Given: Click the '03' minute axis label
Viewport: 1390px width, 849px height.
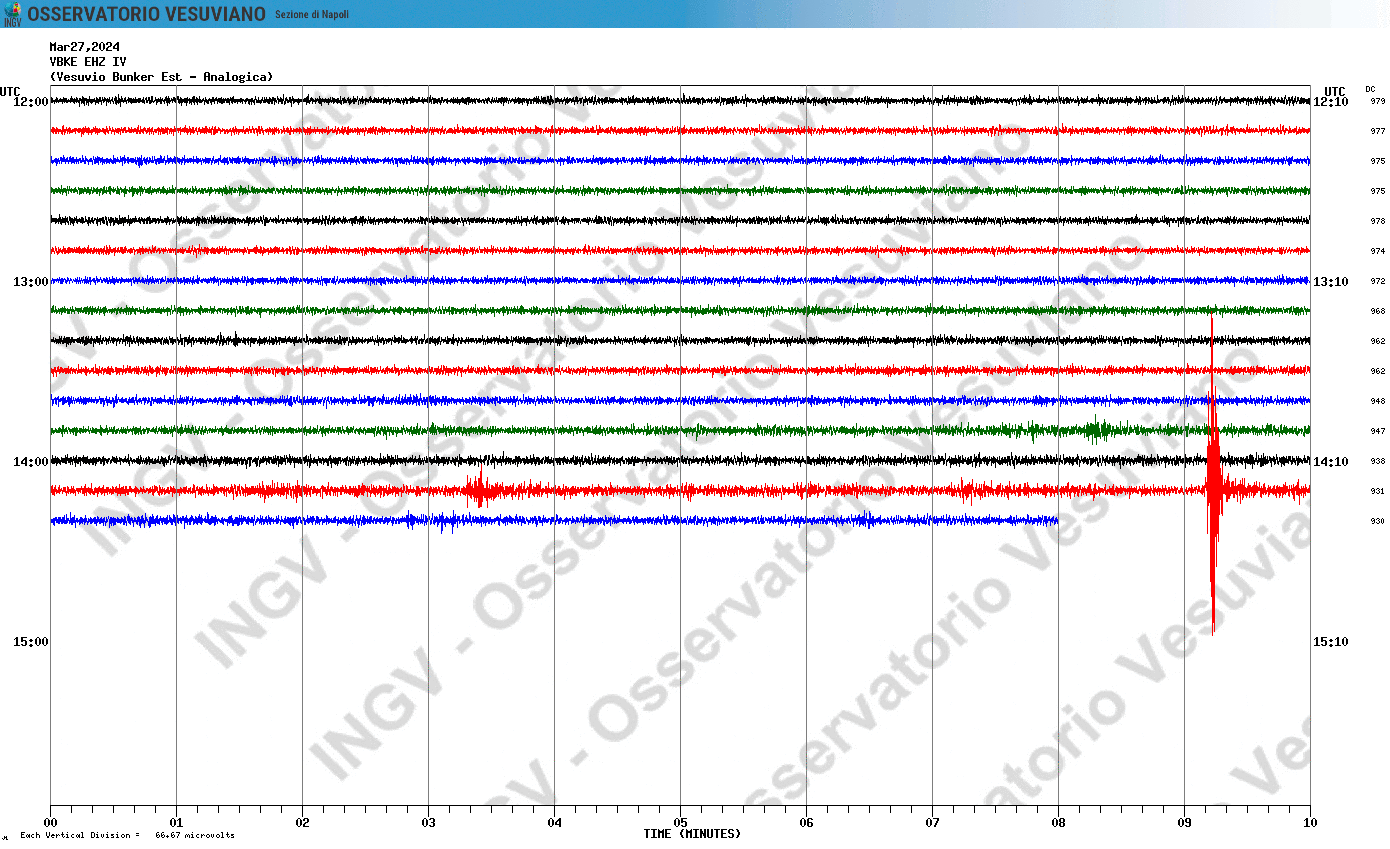Looking at the screenshot, I should (x=428, y=823).
